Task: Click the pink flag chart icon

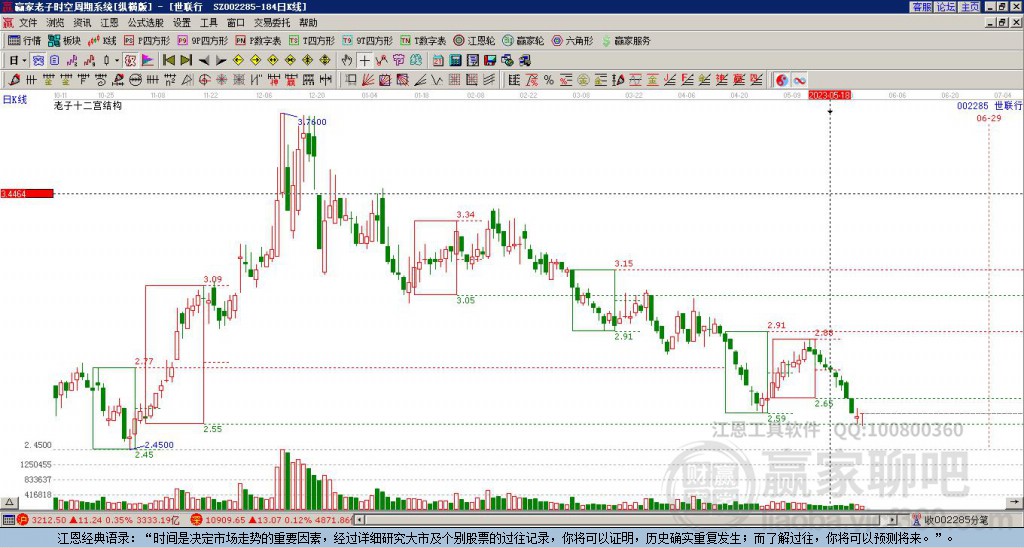Action: tap(148, 60)
